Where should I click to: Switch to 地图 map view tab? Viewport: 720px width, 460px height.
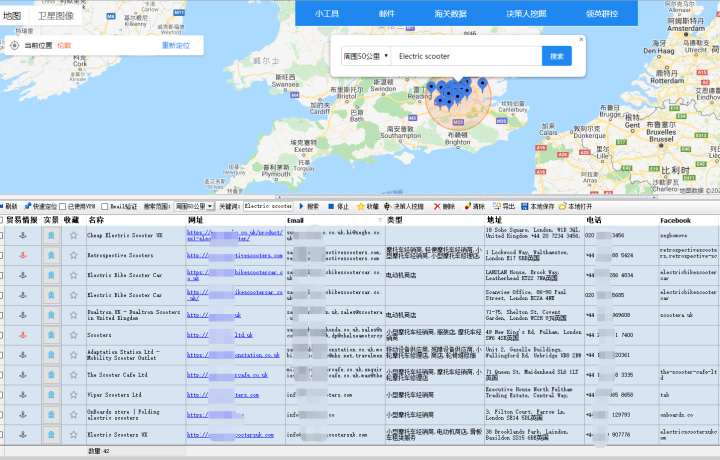[x=12, y=16]
